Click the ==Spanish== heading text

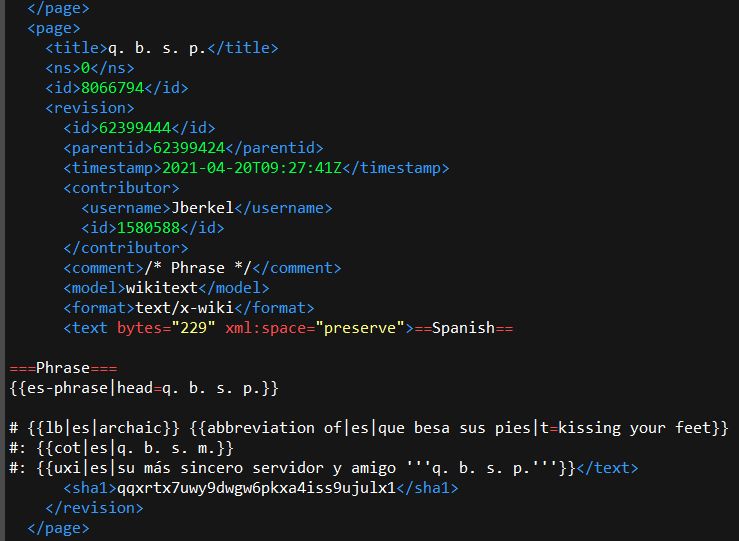(x=463, y=328)
